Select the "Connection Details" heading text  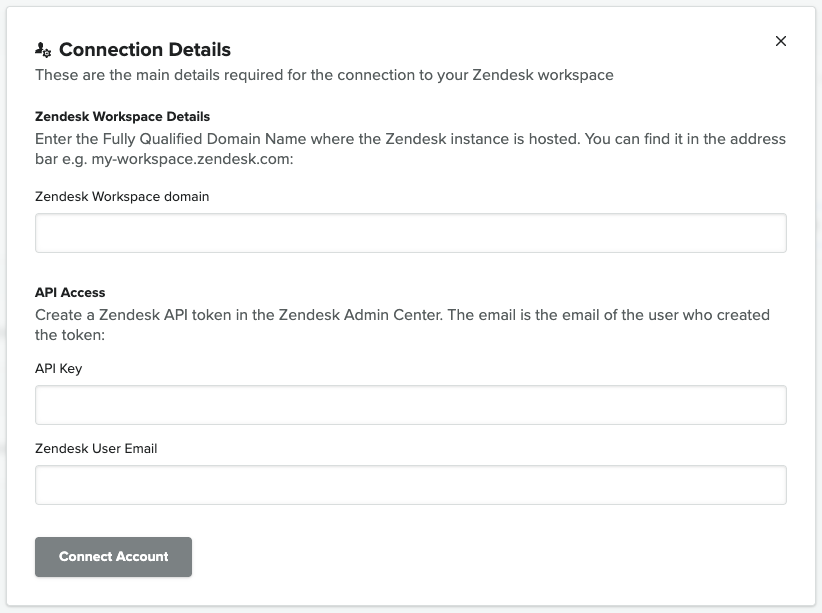point(145,50)
